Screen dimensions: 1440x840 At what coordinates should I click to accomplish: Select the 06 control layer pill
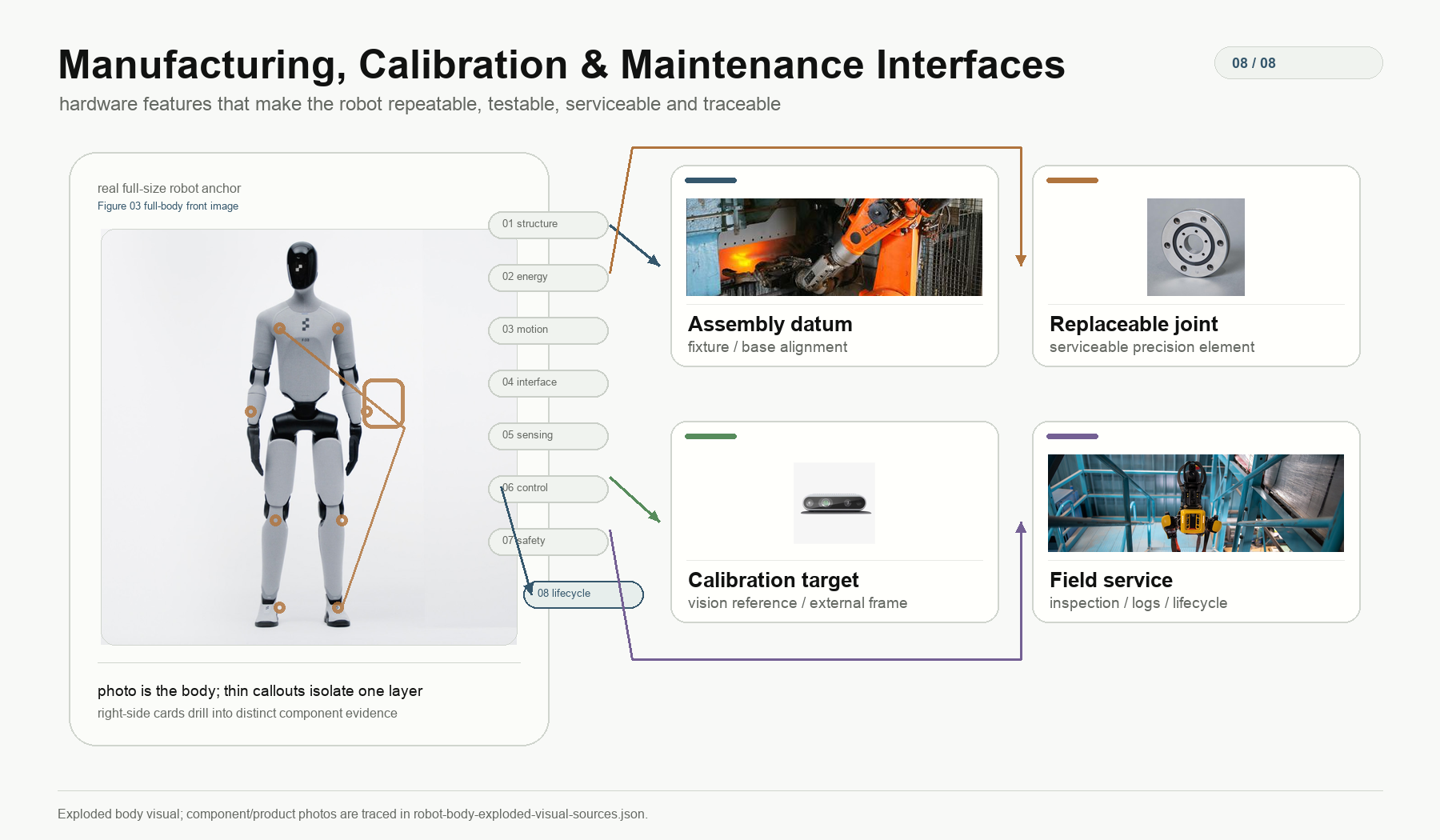pos(548,489)
